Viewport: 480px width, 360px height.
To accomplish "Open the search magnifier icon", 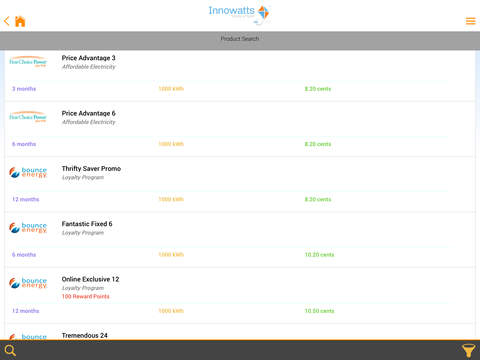I will (x=10, y=350).
